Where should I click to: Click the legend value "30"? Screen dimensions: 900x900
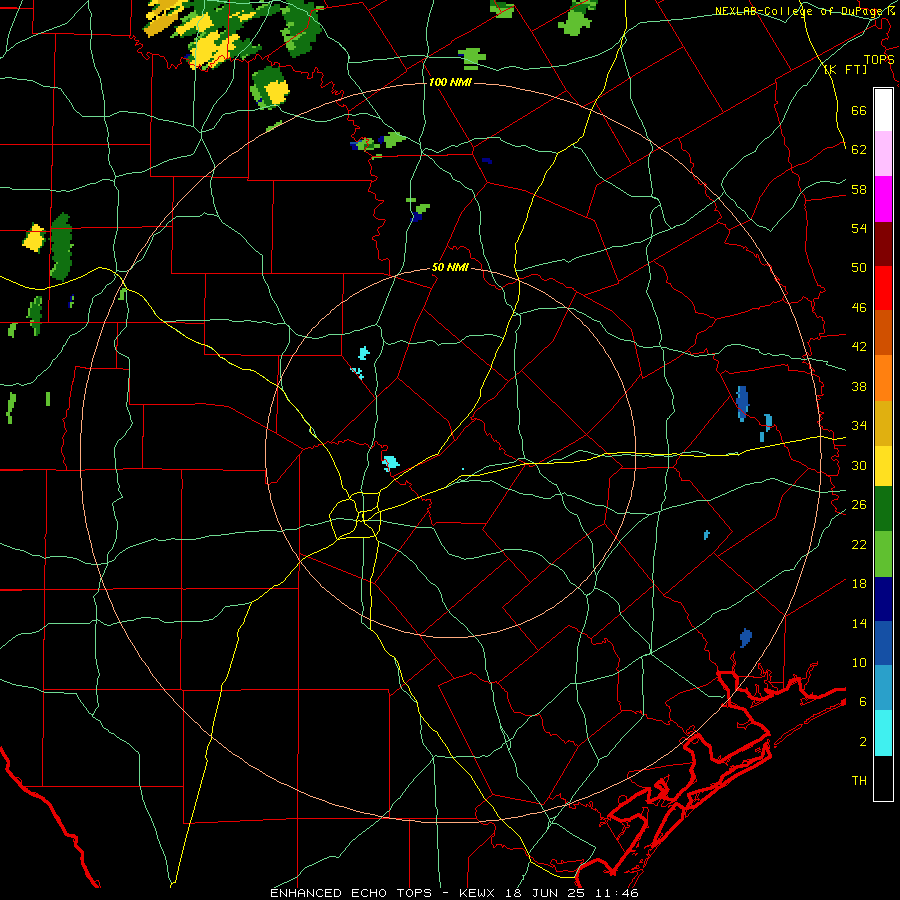coord(859,465)
